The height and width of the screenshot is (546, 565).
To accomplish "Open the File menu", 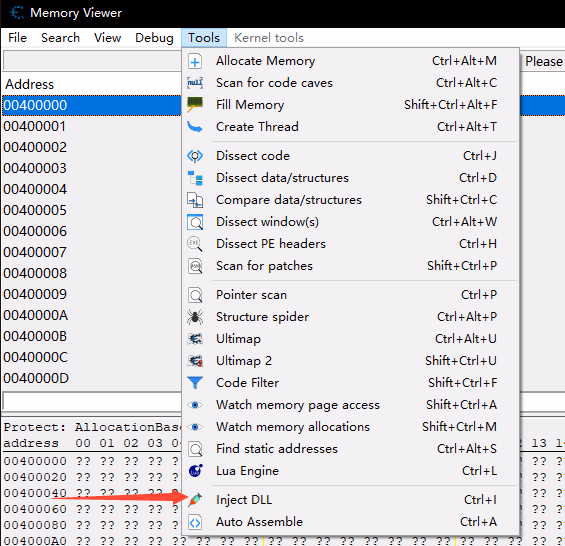I will 17,38.
